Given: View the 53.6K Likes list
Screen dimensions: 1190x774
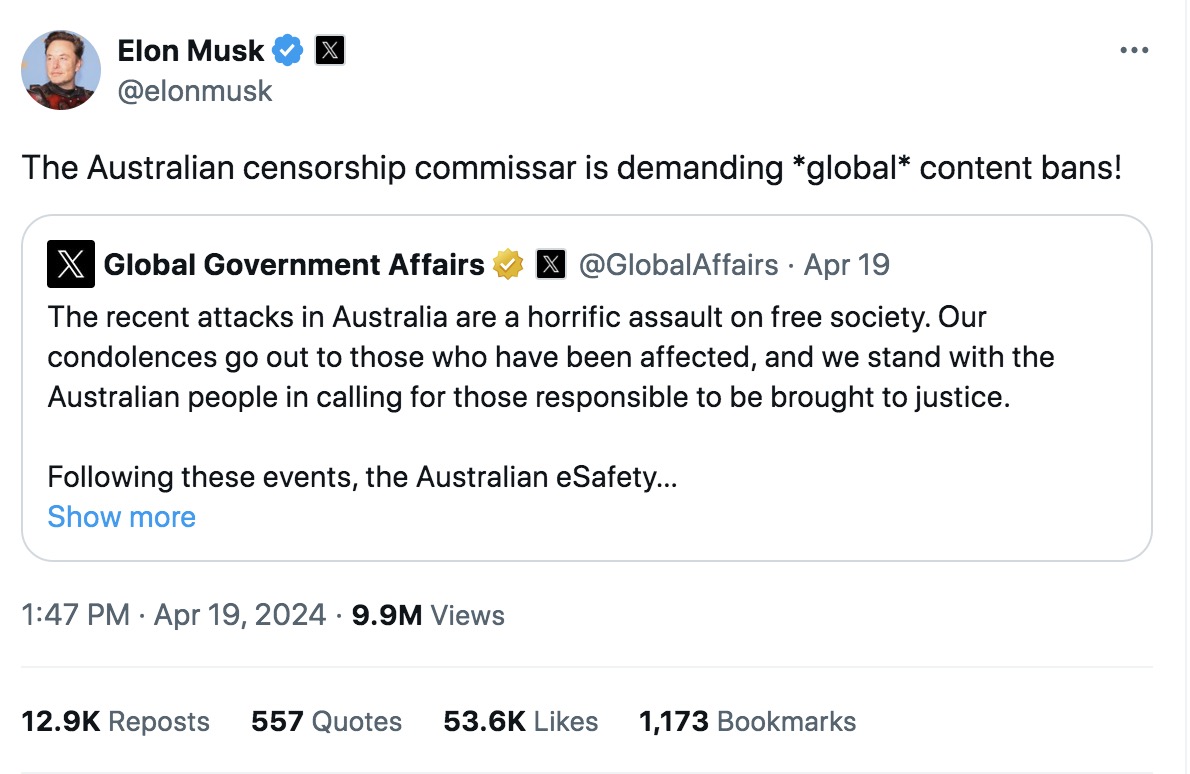Looking at the screenshot, I should (520, 721).
